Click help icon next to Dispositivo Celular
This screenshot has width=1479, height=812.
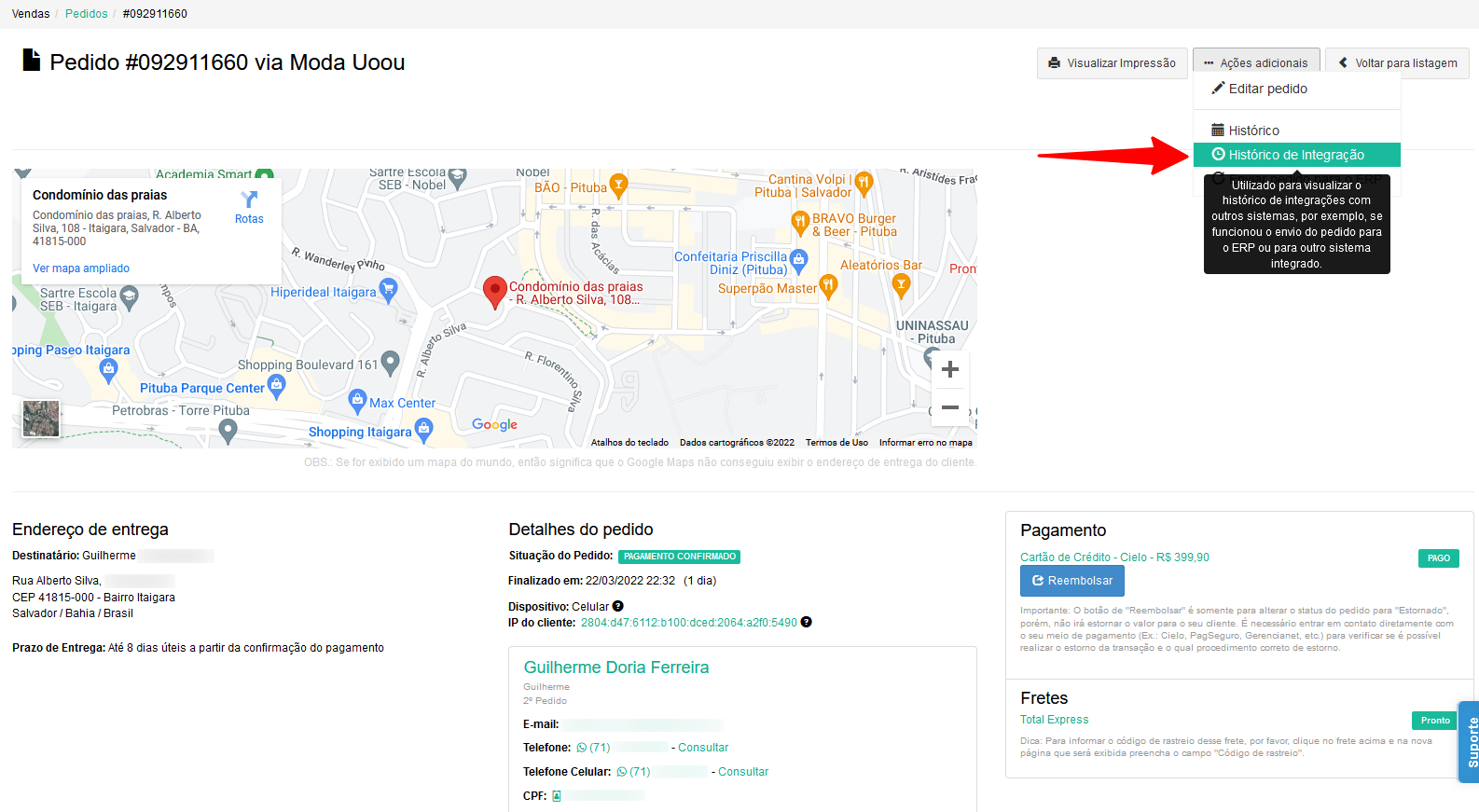[x=617, y=606]
